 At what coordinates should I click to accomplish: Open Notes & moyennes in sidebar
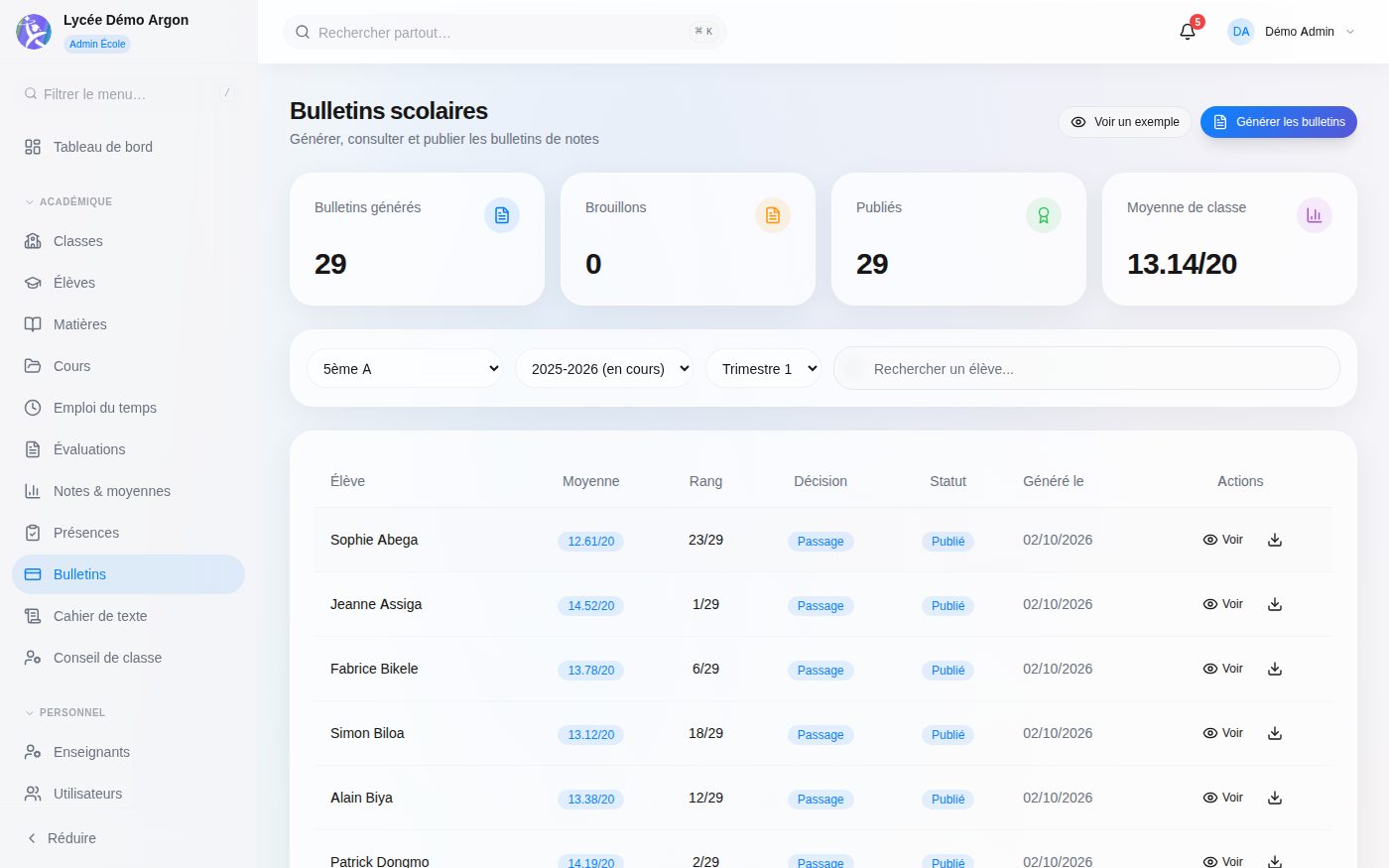[x=128, y=491]
